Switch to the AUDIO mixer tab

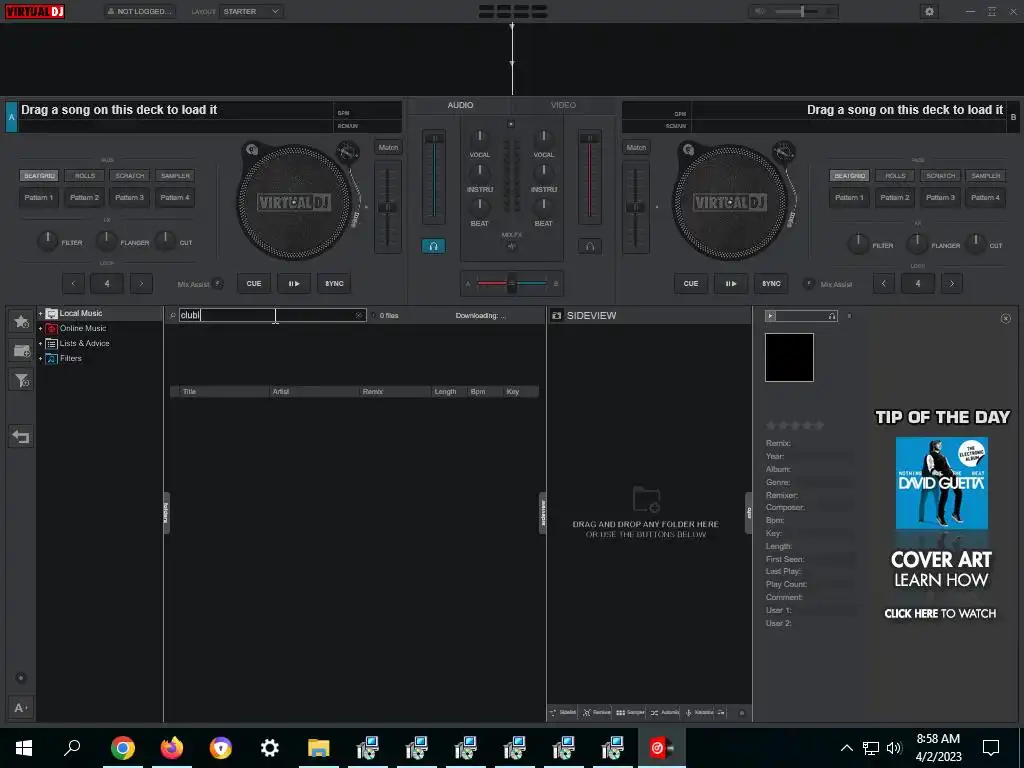(x=460, y=105)
